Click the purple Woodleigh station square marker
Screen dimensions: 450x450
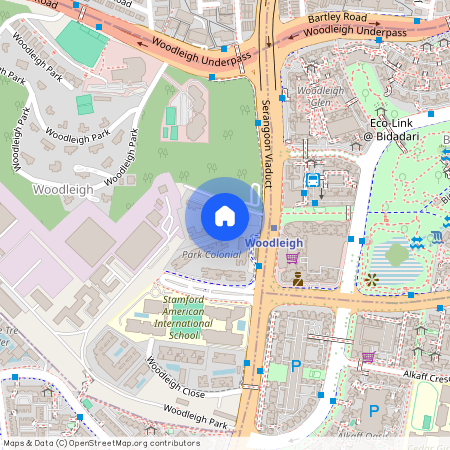tap(274, 228)
